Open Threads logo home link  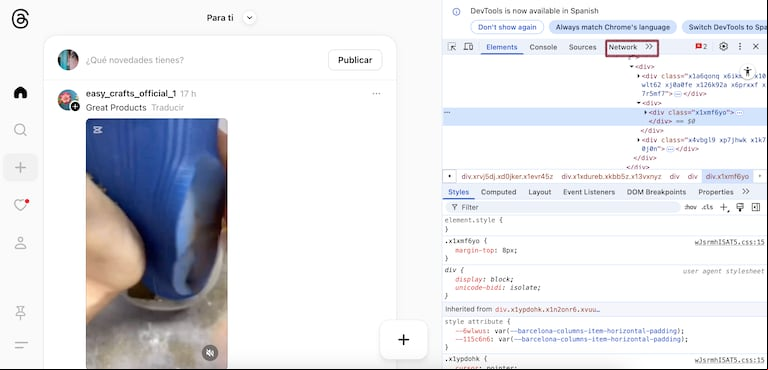[x=20, y=20]
